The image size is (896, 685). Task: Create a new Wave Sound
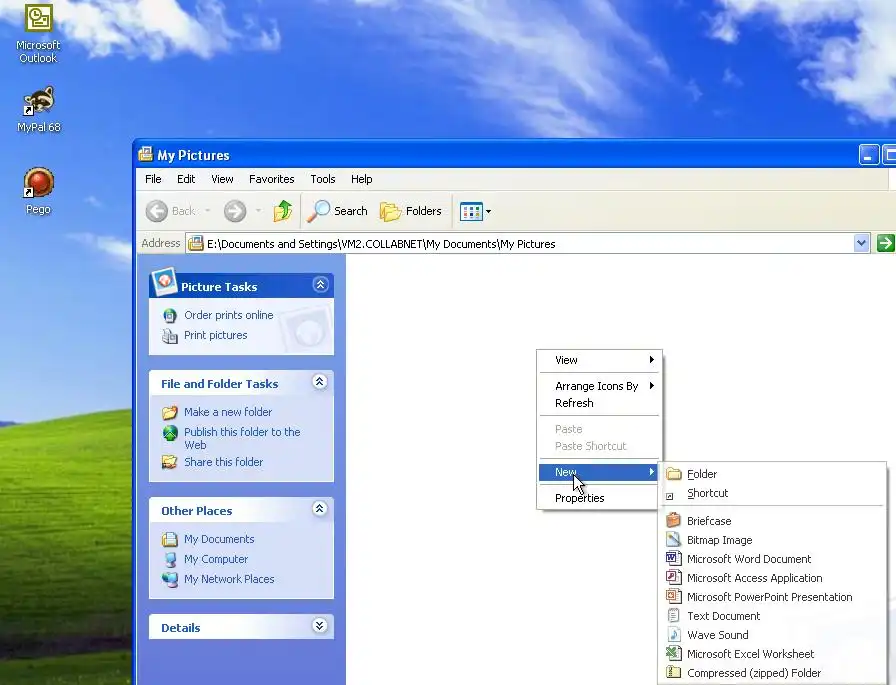coord(772,635)
